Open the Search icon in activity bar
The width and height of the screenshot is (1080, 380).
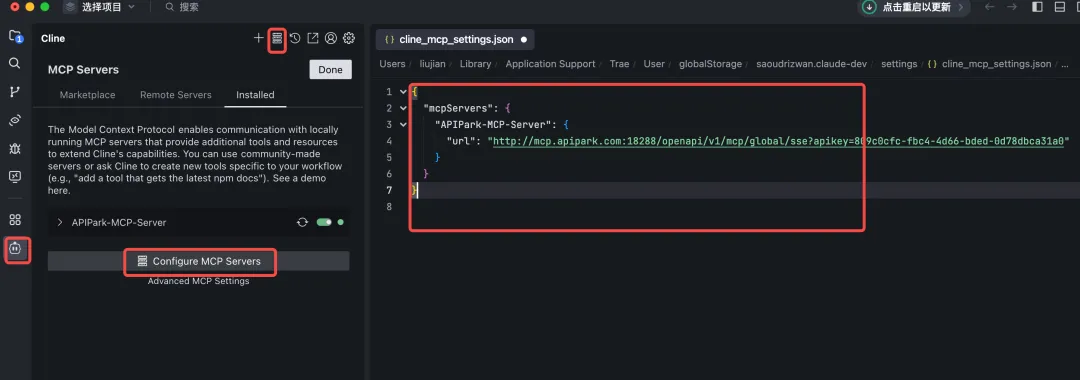pyautogui.click(x=14, y=63)
